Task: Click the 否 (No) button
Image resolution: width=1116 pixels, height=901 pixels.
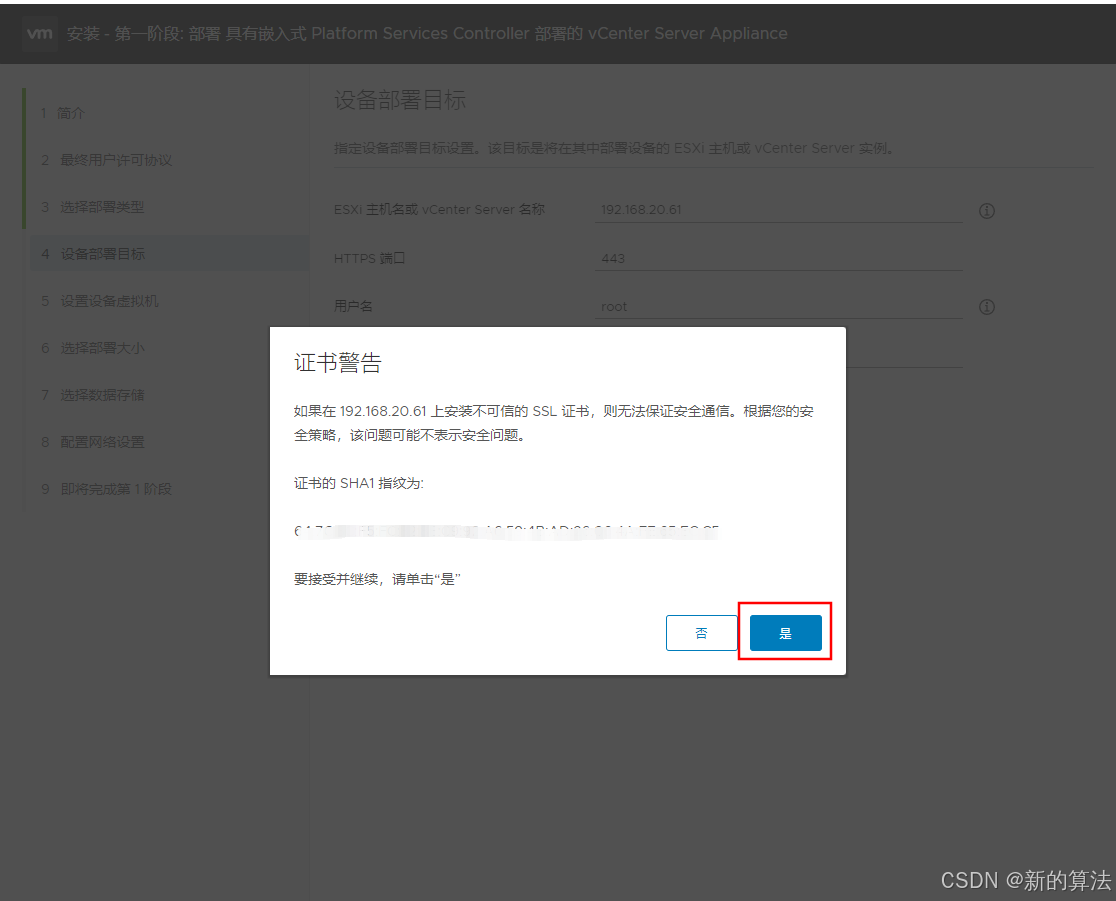Action: pos(701,633)
